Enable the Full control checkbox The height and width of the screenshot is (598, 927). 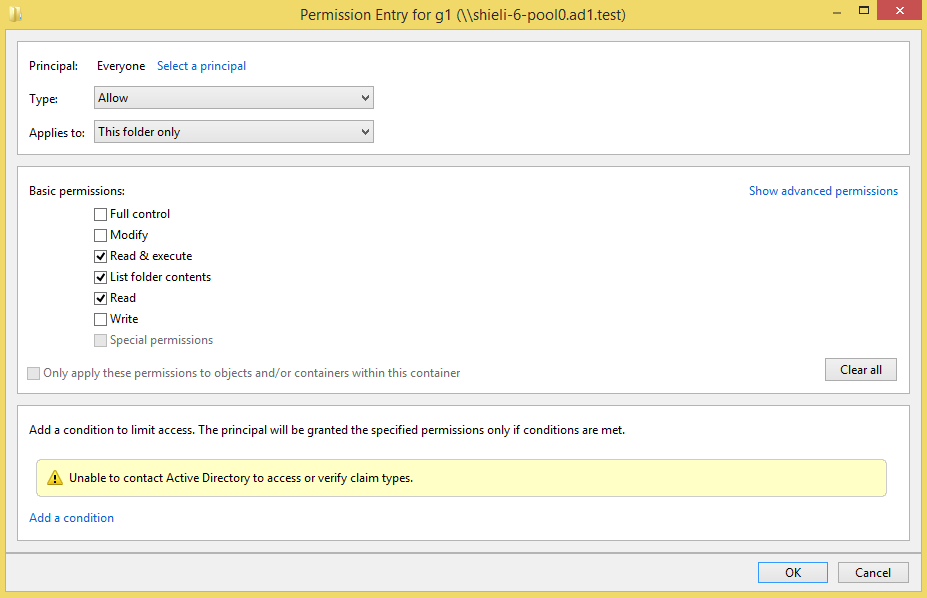click(101, 214)
